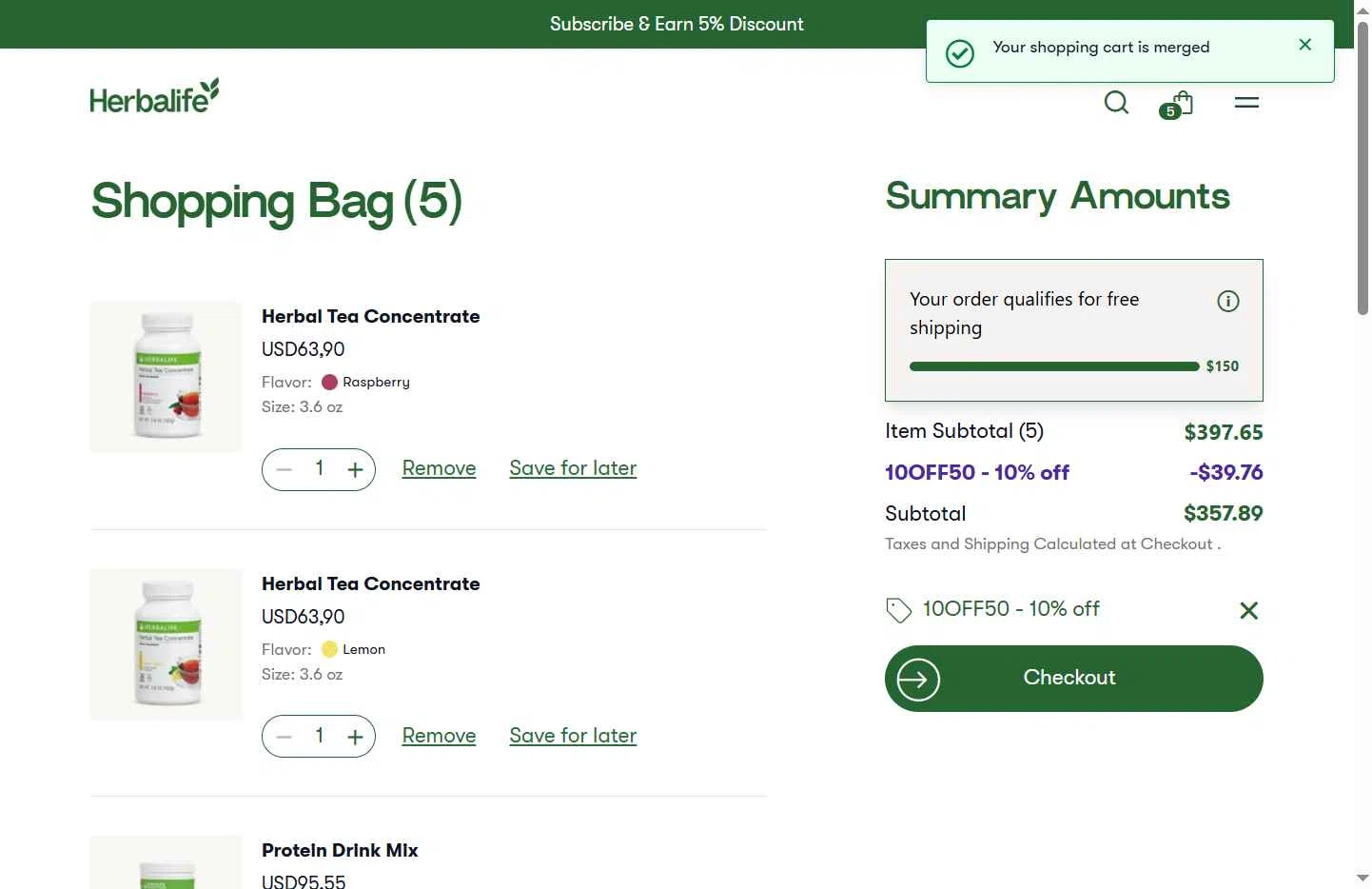Dismiss the cart merged notification

(1304, 45)
